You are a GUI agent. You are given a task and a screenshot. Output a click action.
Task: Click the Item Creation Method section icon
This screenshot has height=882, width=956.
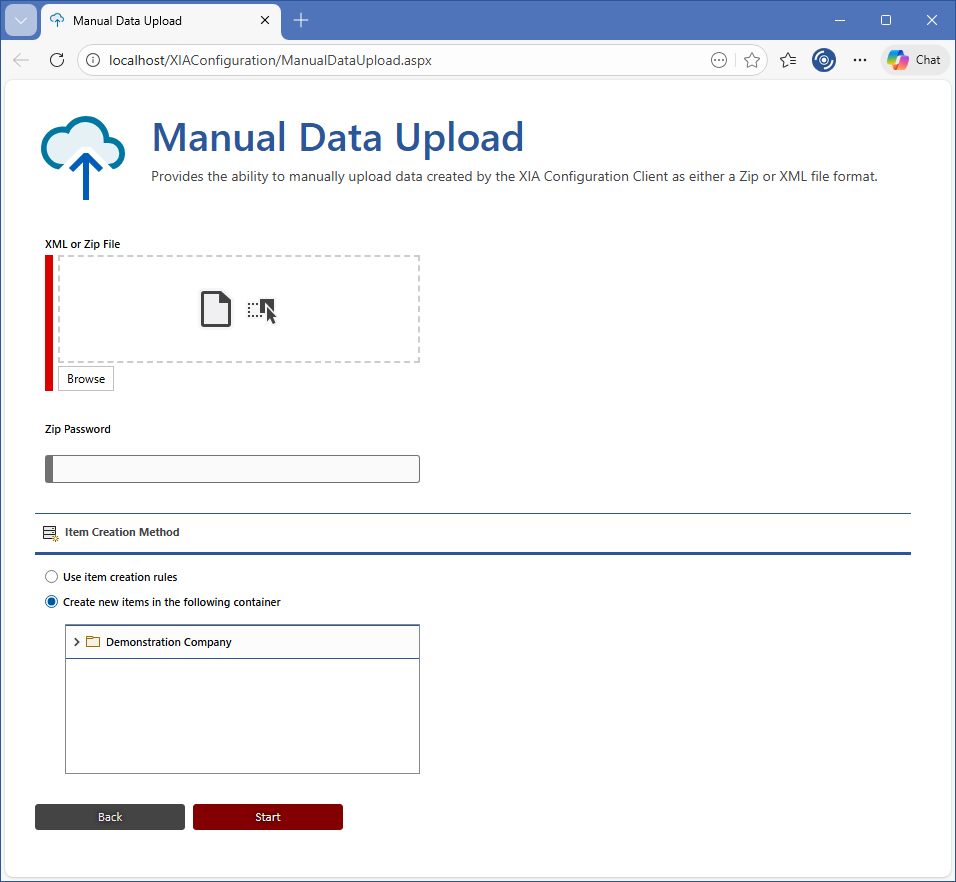point(51,533)
